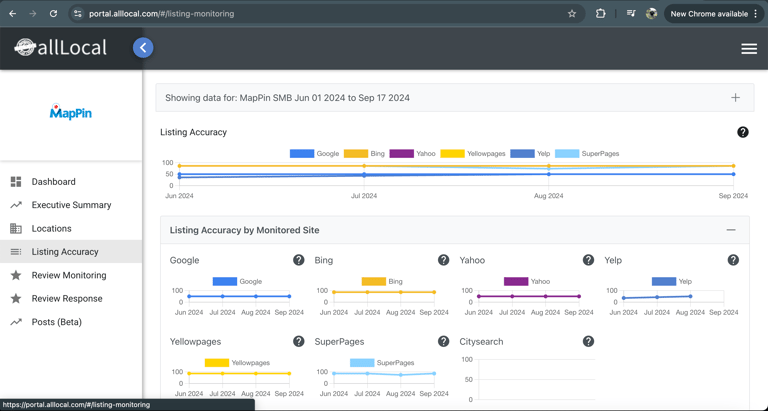768x411 pixels.
Task: Open the media controls icon in toolbar
Action: click(x=631, y=14)
